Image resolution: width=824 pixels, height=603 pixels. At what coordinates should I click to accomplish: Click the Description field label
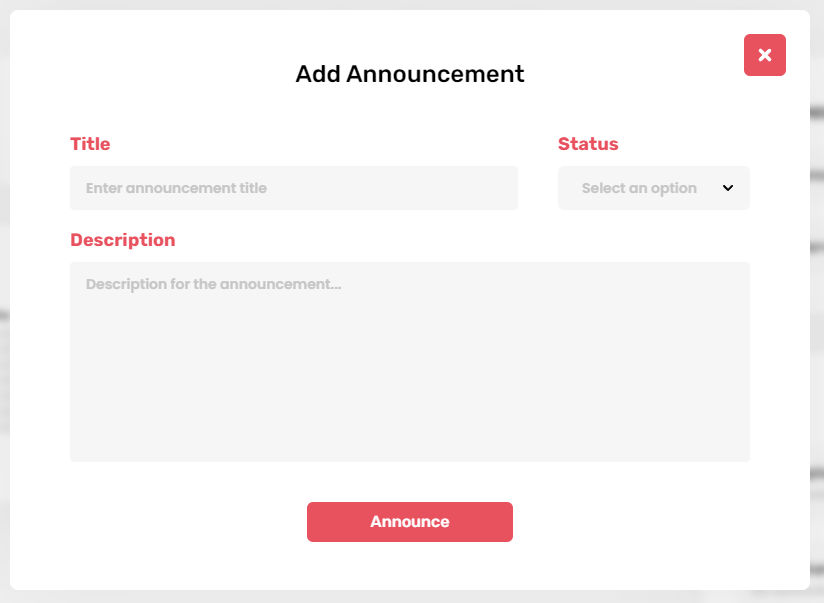122,240
